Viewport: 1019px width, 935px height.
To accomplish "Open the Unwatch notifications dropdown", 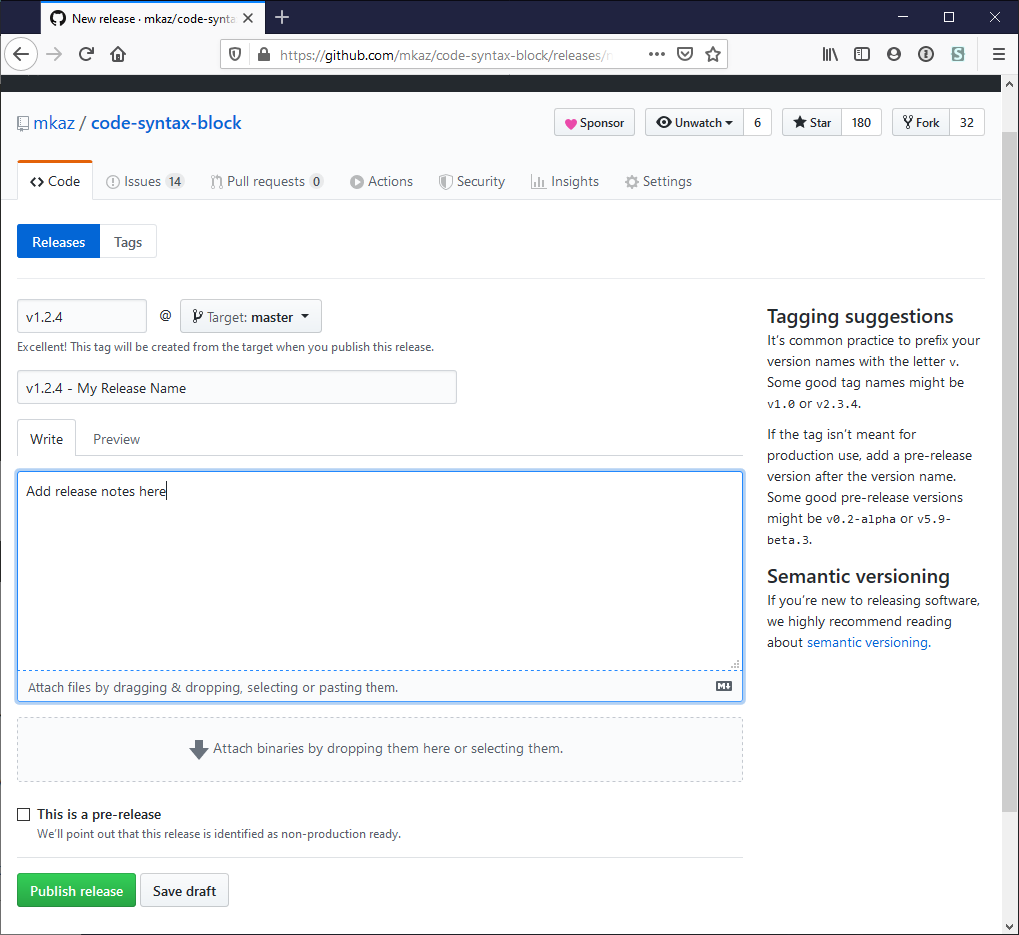I will (x=693, y=122).
